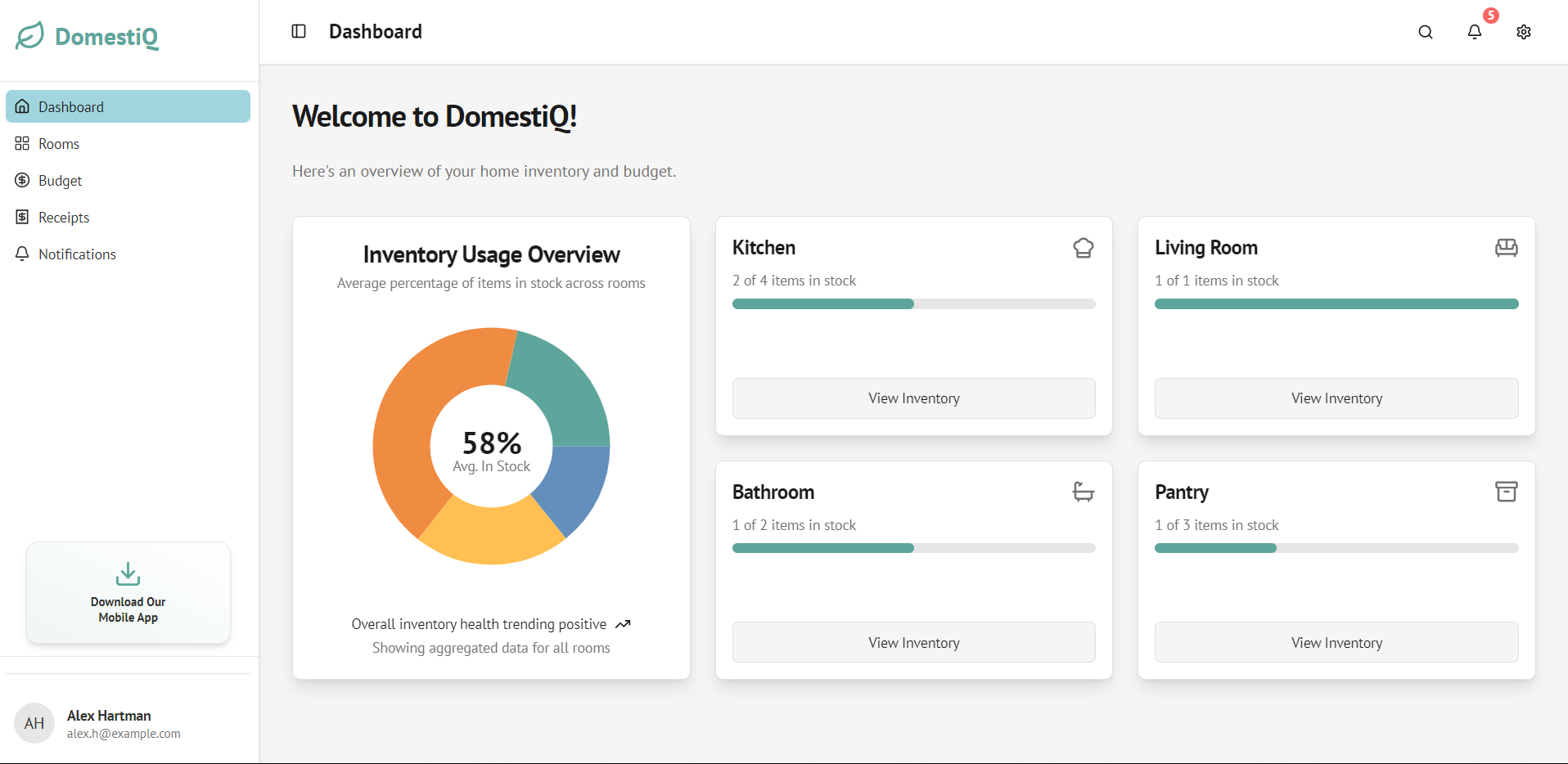
Task: Click the Bathroom stock progress bar
Action: pyautogui.click(x=914, y=548)
